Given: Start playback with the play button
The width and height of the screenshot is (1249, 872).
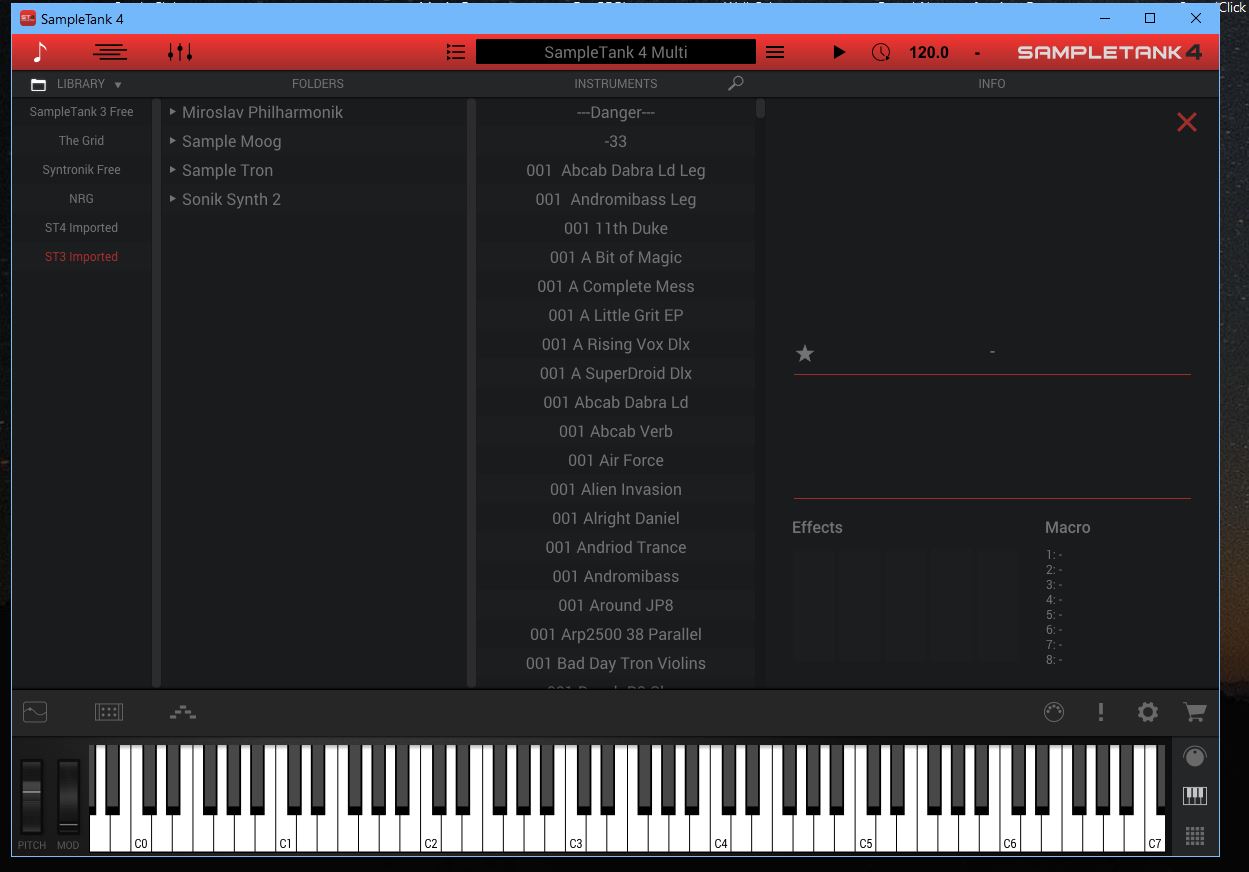Looking at the screenshot, I should 839,52.
